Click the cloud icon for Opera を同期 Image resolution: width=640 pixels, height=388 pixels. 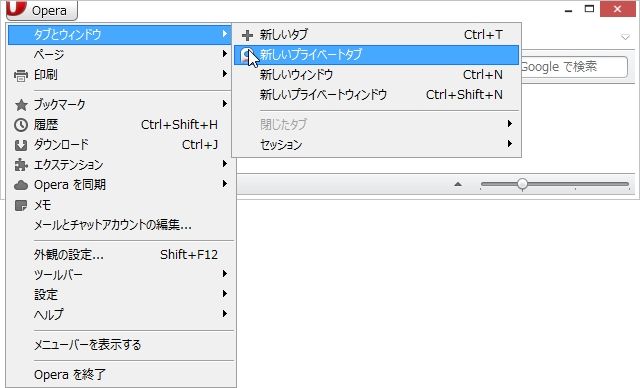[21, 185]
